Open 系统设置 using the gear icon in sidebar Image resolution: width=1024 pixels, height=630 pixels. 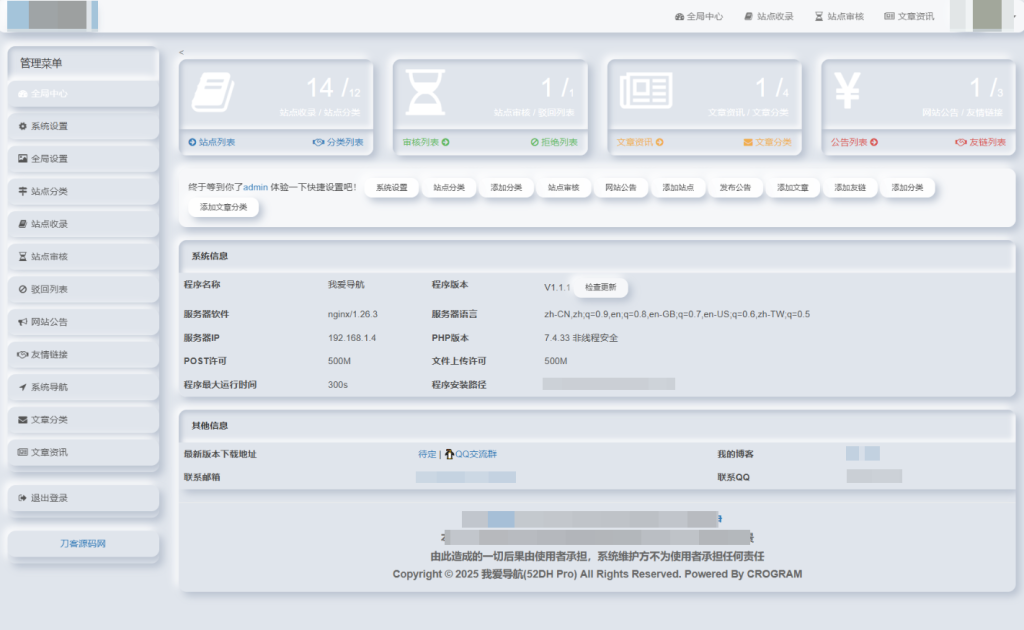pyautogui.click(x=23, y=128)
